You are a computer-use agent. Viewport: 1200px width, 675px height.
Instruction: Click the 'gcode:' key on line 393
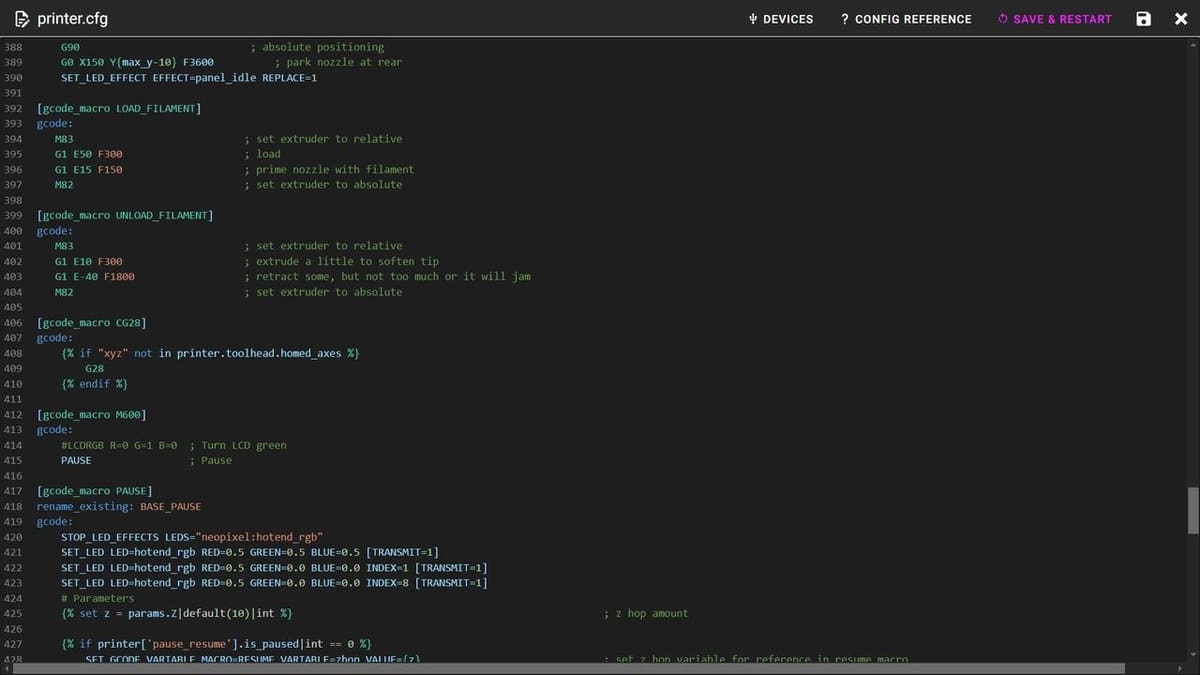coord(55,123)
